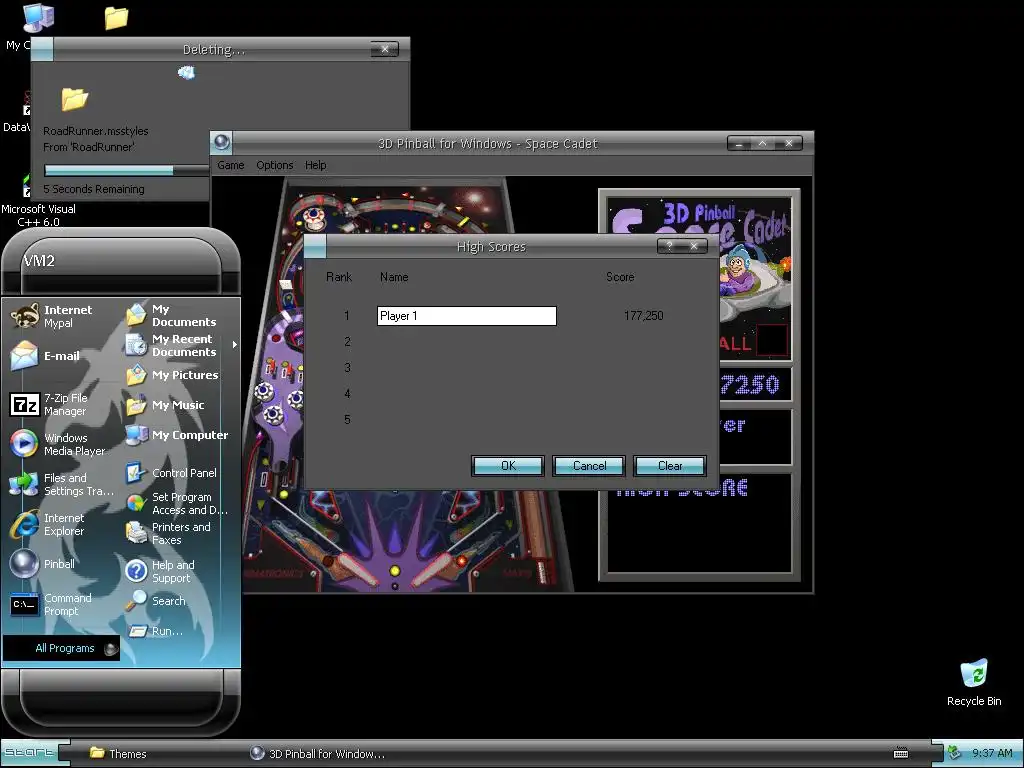The image size is (1024, 768).
Task: Click Cancel in High Scores dialog
Action: click(589, 466)
